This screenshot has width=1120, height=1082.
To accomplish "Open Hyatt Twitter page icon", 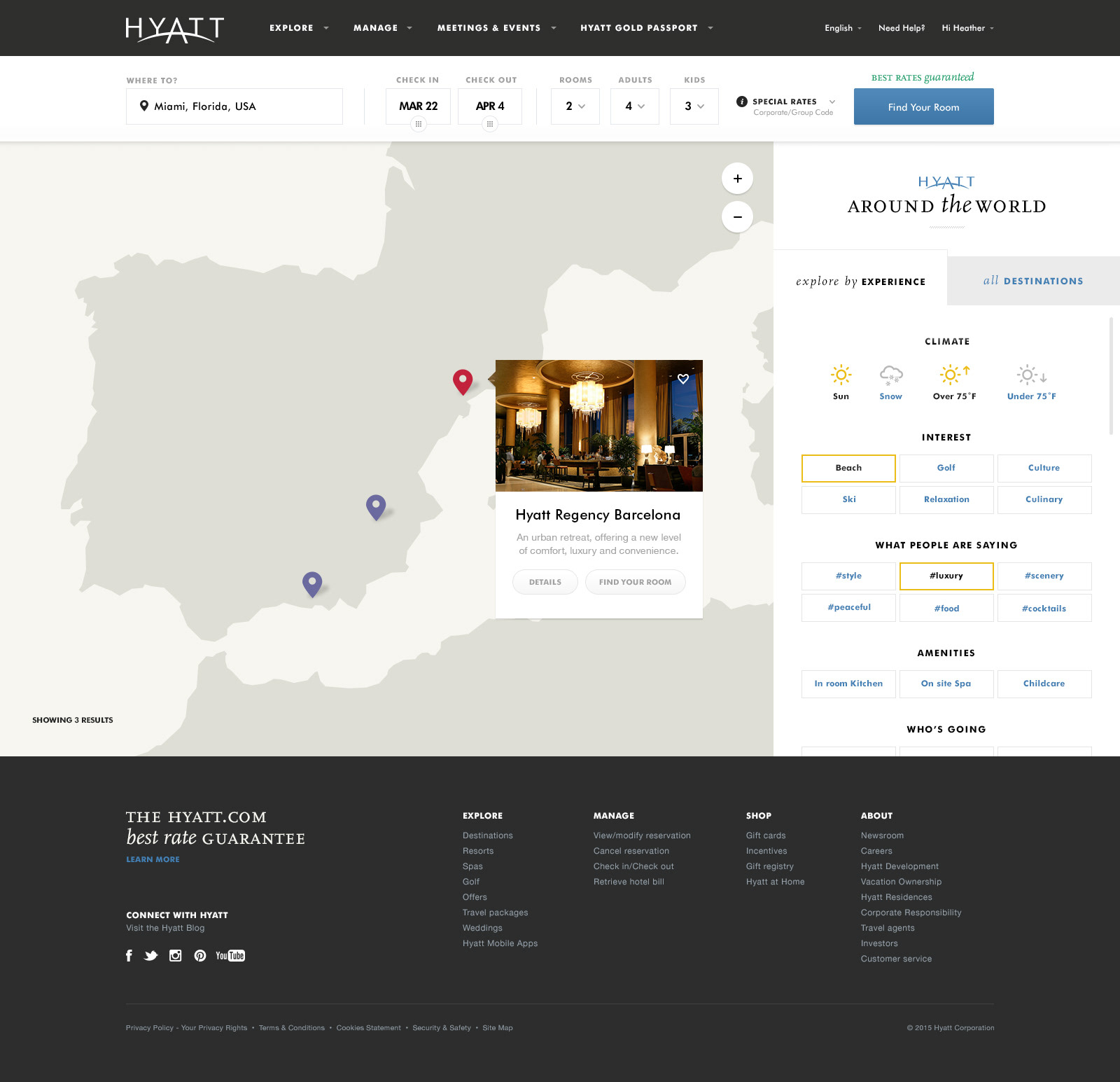I will 151,955.
